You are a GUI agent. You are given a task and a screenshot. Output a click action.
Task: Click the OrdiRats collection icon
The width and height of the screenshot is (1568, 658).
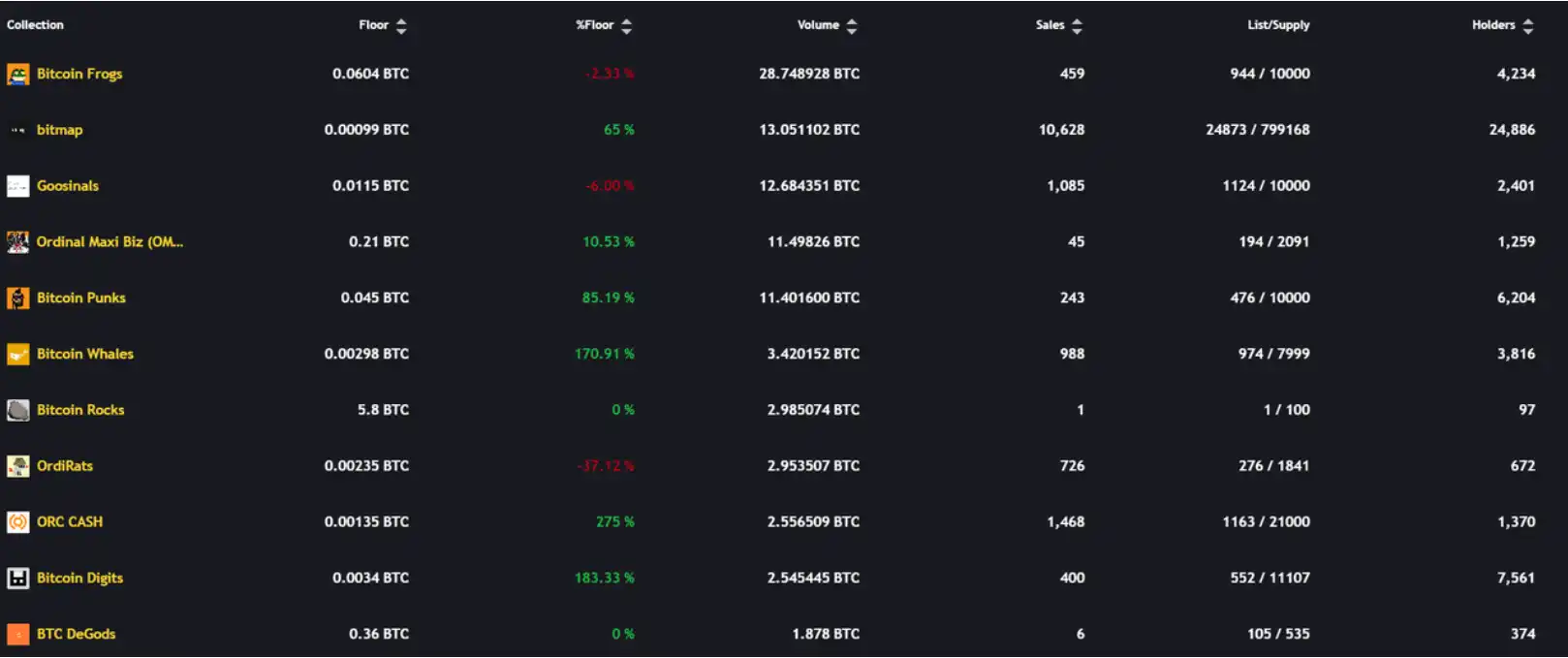pyautogui.click(x=17, y=466)
